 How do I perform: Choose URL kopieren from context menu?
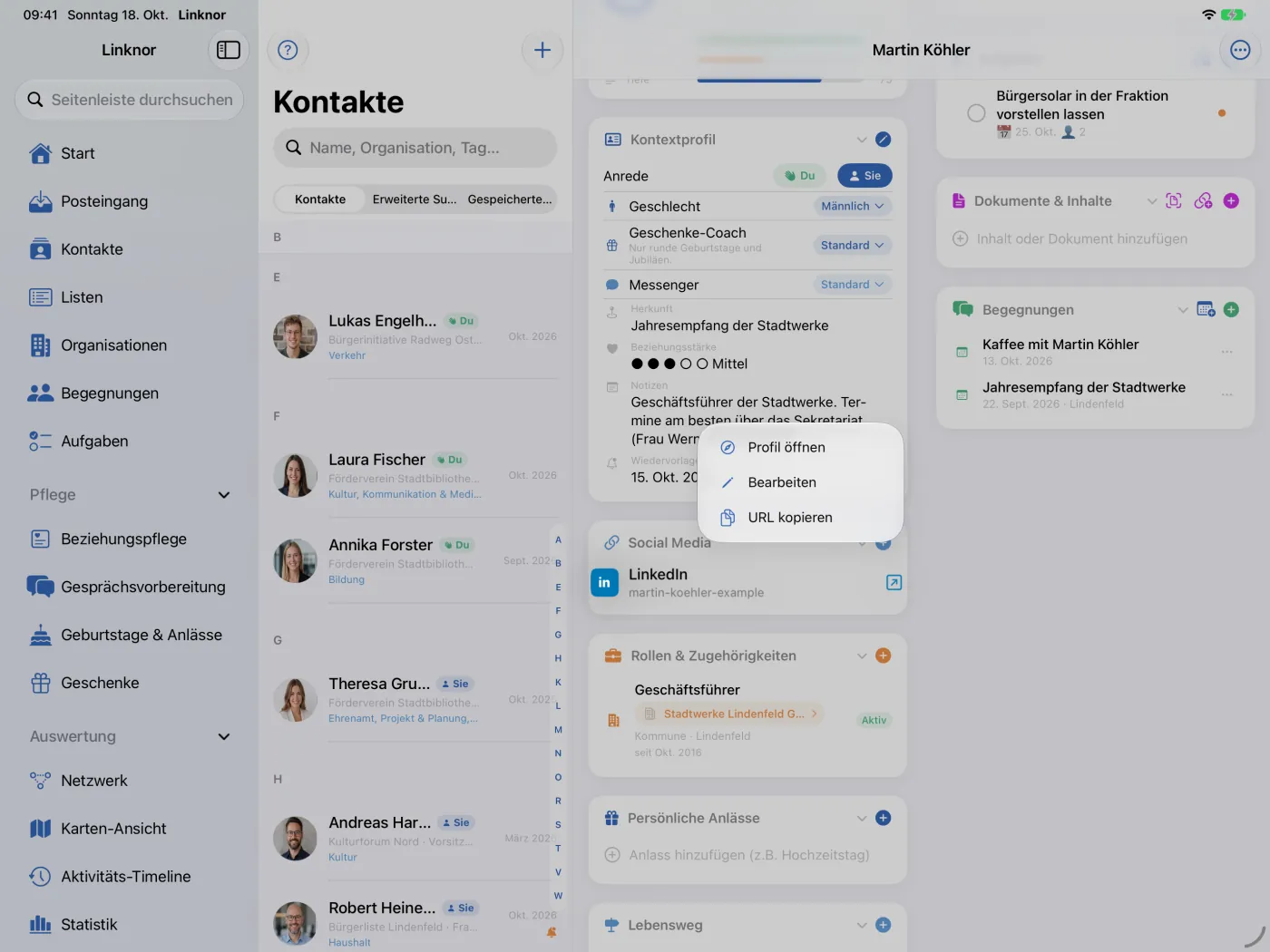tap(800, 518)
